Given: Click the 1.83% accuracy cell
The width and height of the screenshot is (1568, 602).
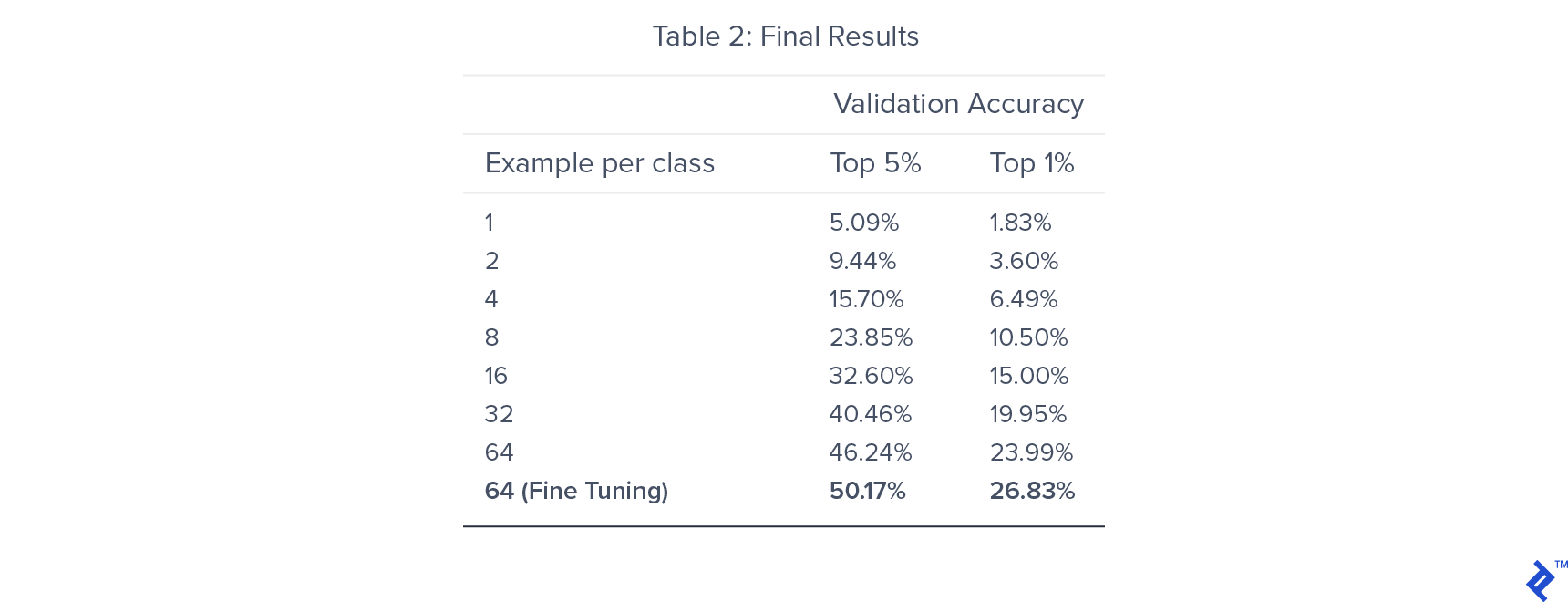Looking at the screenshot, I should pyautogui.click(x=1020, y=223).
